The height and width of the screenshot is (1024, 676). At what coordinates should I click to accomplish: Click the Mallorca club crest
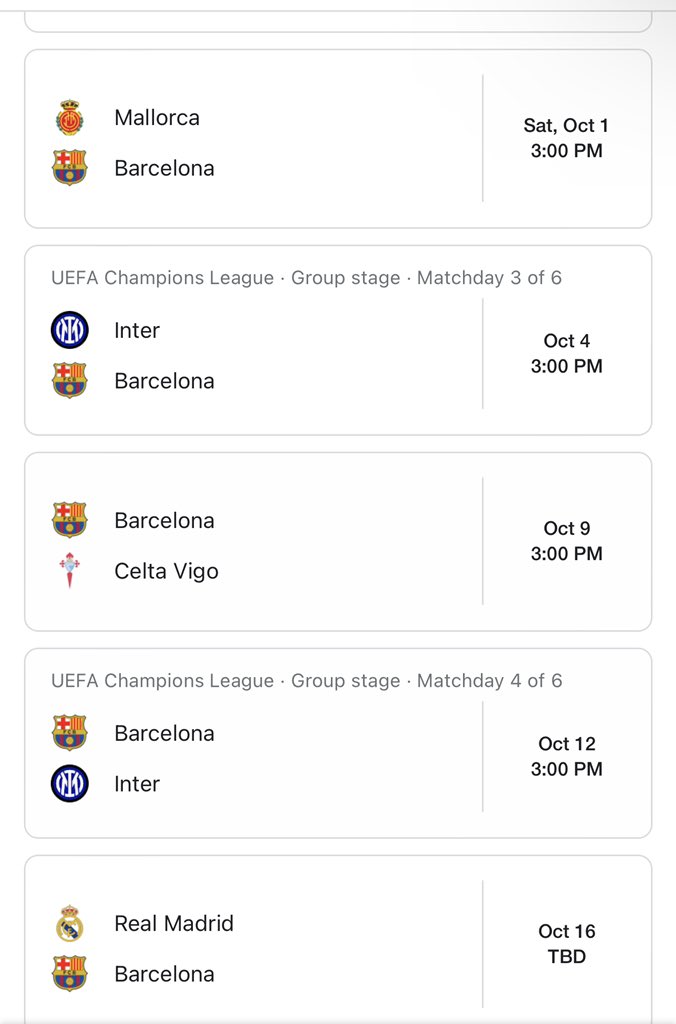pos(70,118)
